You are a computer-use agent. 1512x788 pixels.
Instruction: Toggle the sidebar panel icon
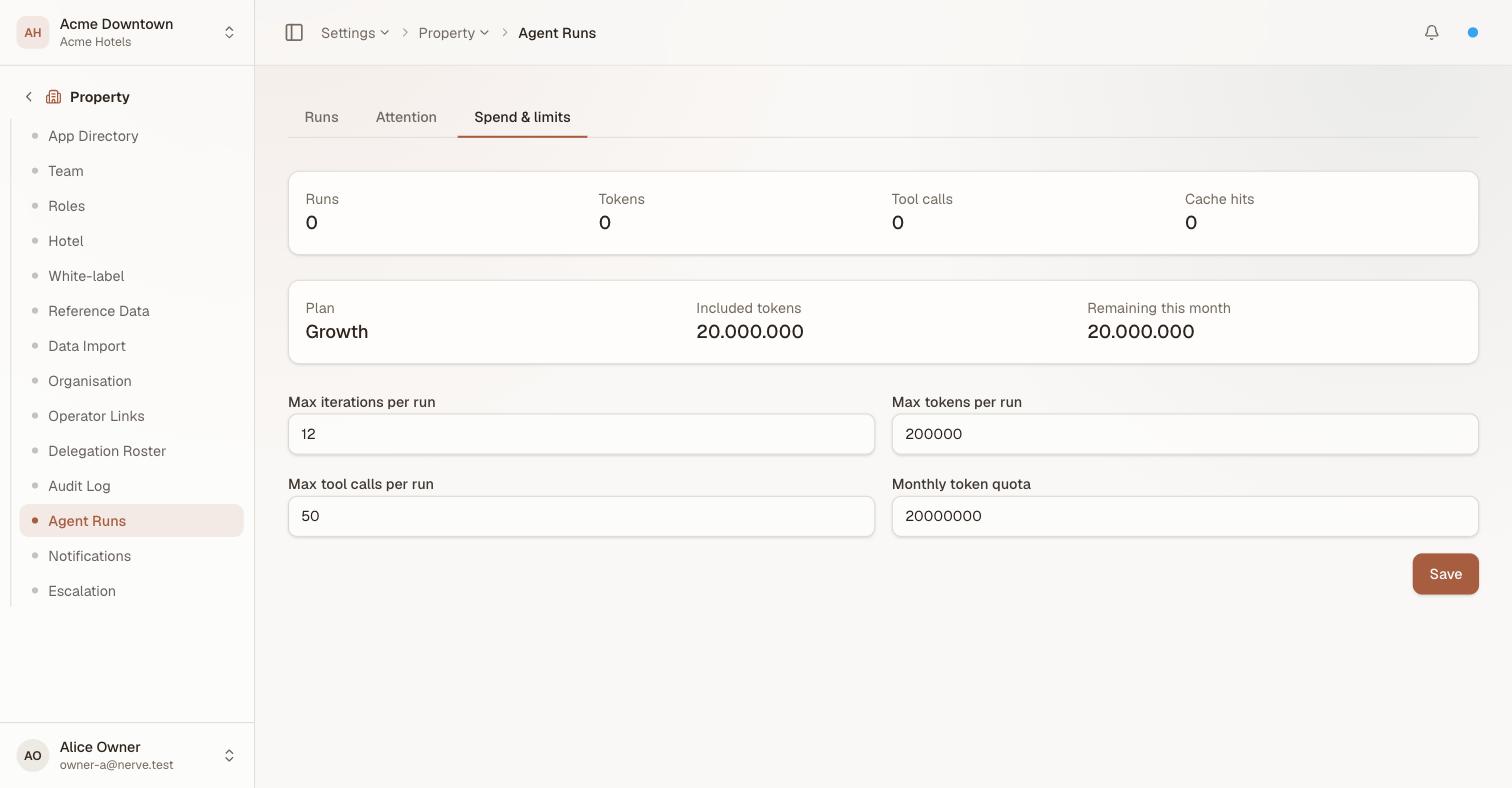point(294,33)
